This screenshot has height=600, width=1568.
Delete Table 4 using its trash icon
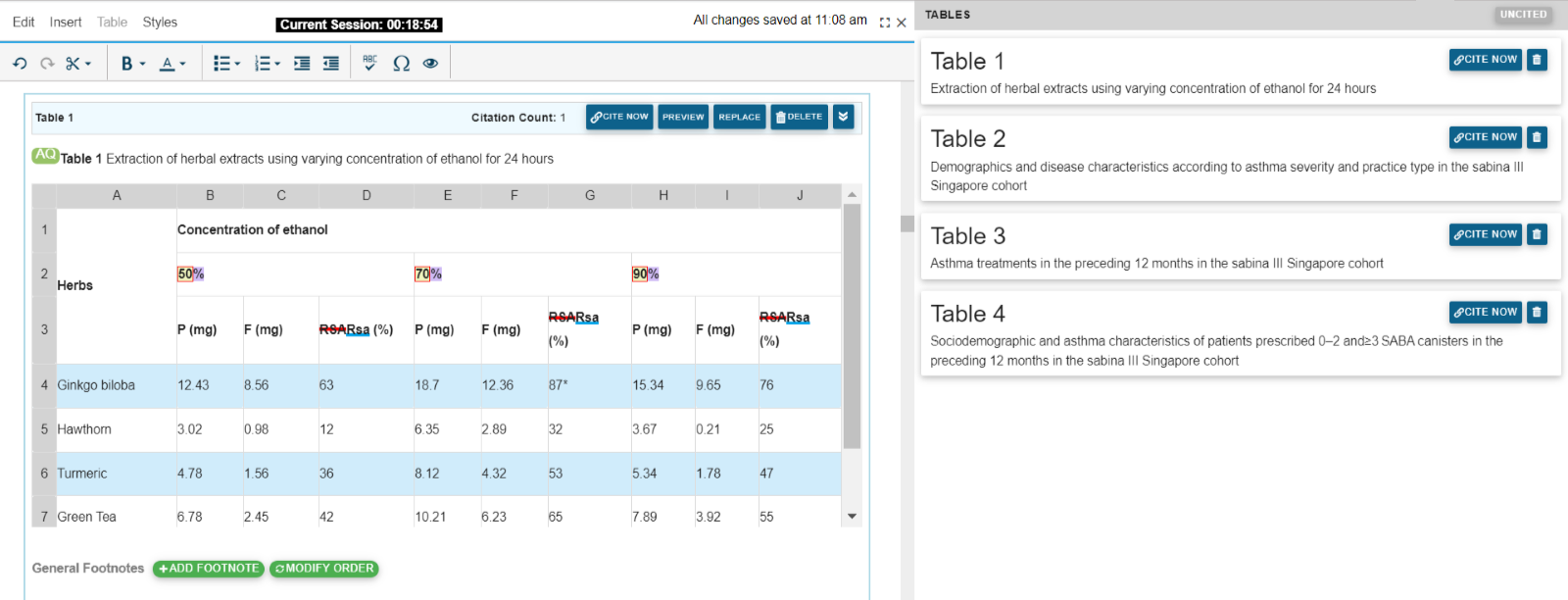[1538, 312]
